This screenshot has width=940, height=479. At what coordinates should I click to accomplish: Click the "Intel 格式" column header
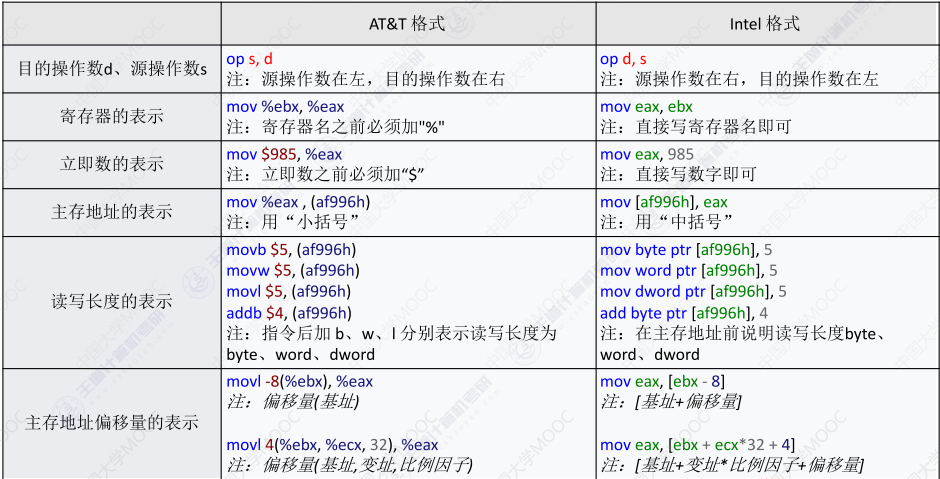pos(764,24)
